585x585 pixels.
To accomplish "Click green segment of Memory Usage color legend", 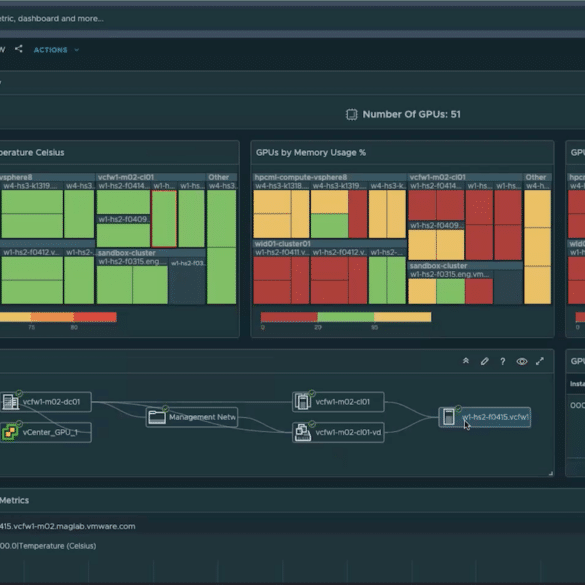I will coord(346,317).
